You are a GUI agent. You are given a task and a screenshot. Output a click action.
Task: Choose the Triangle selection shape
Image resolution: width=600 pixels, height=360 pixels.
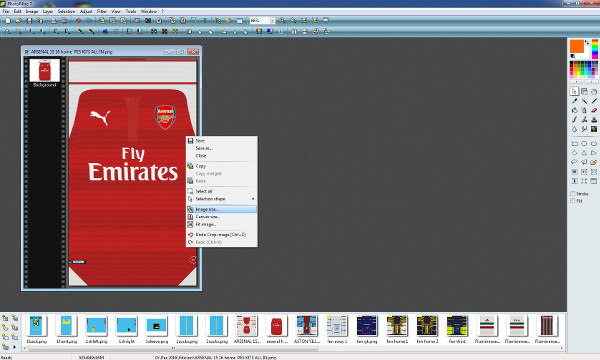584,153
